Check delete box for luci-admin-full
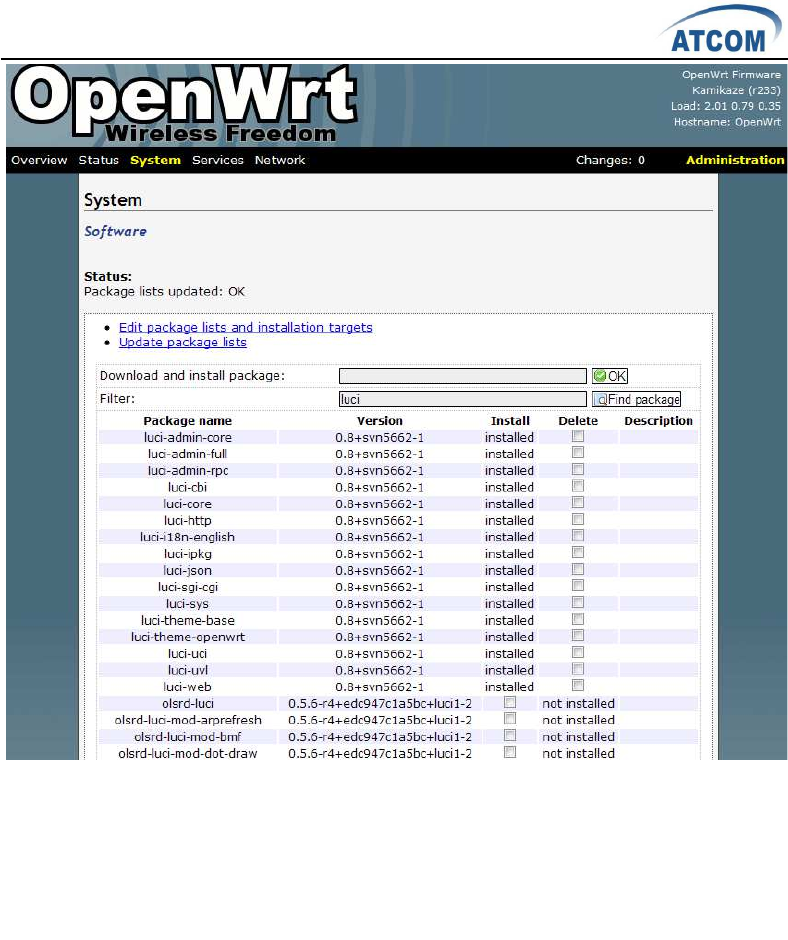Image resolution: width=788 pixels, height=940 pixels. click(578, 453)
